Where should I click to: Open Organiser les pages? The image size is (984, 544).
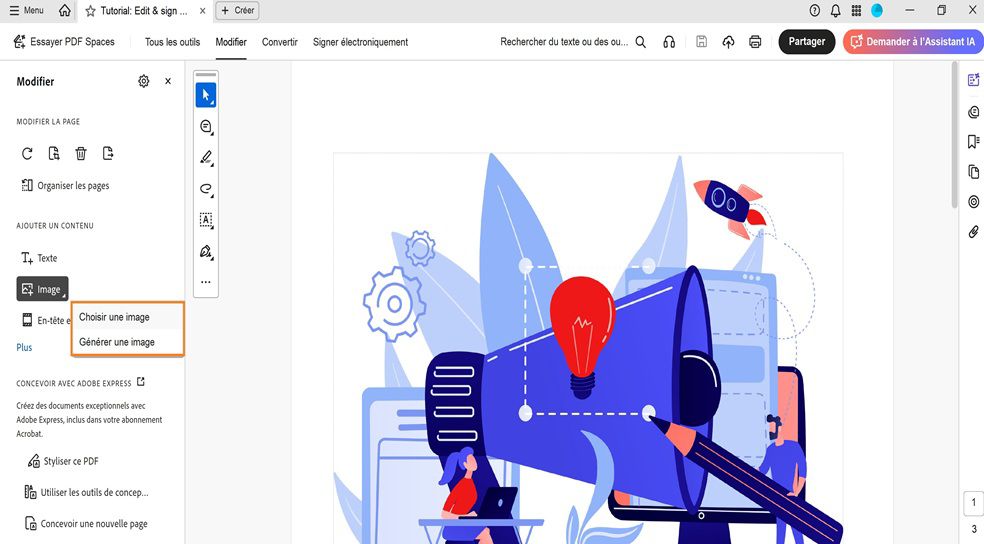[65, 186]
